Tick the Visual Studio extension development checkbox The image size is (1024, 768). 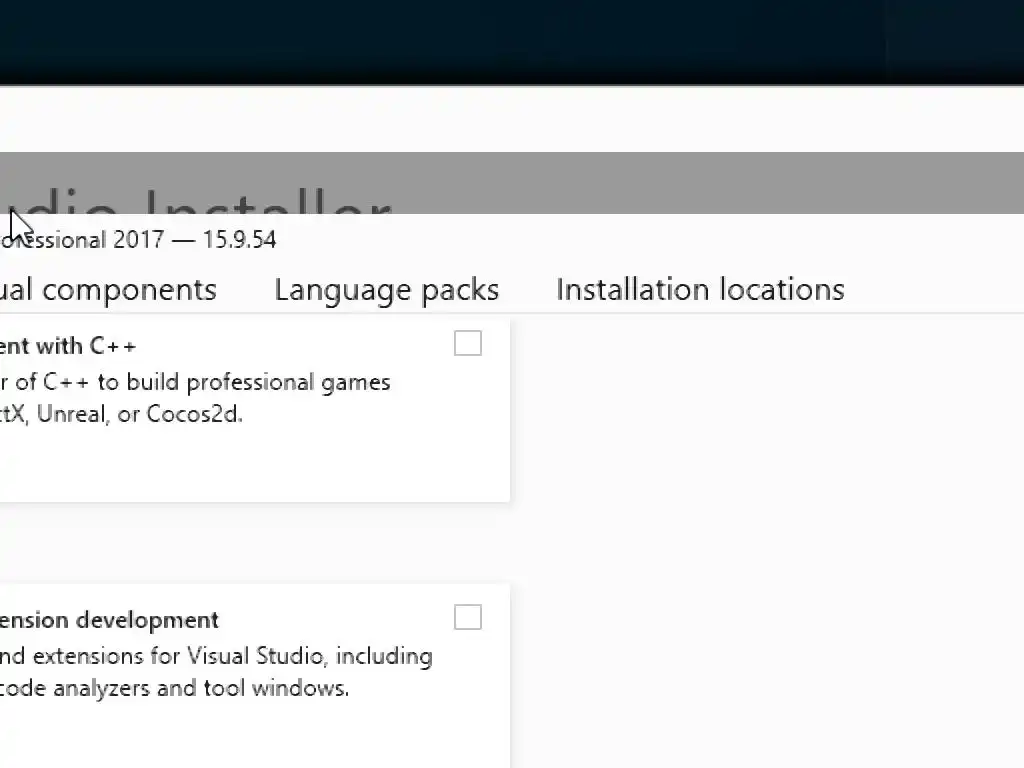(x=468, y=618)
